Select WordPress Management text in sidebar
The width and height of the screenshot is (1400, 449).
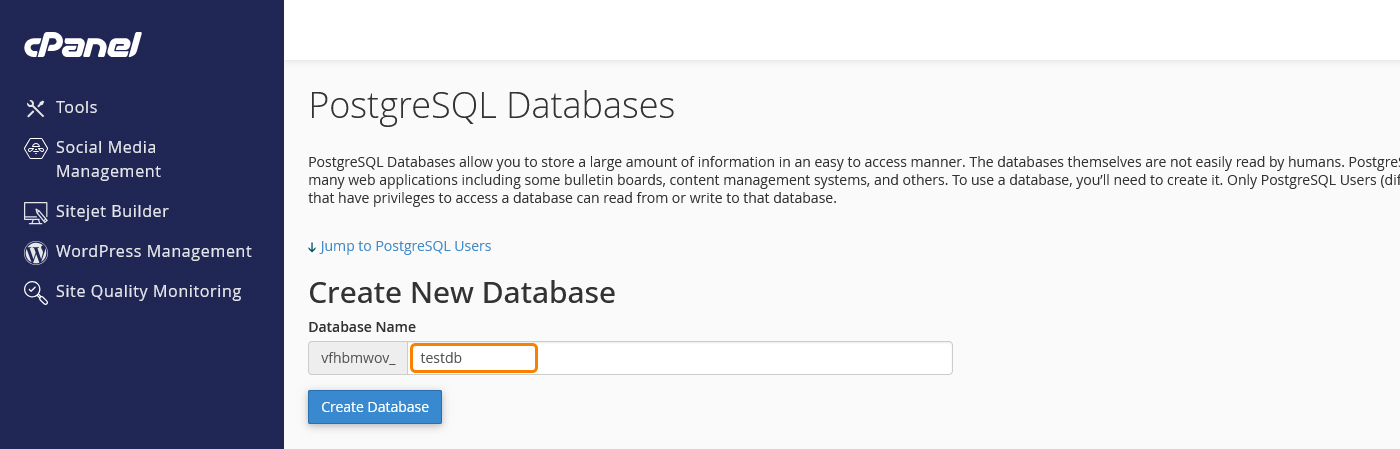pos(154,252)
